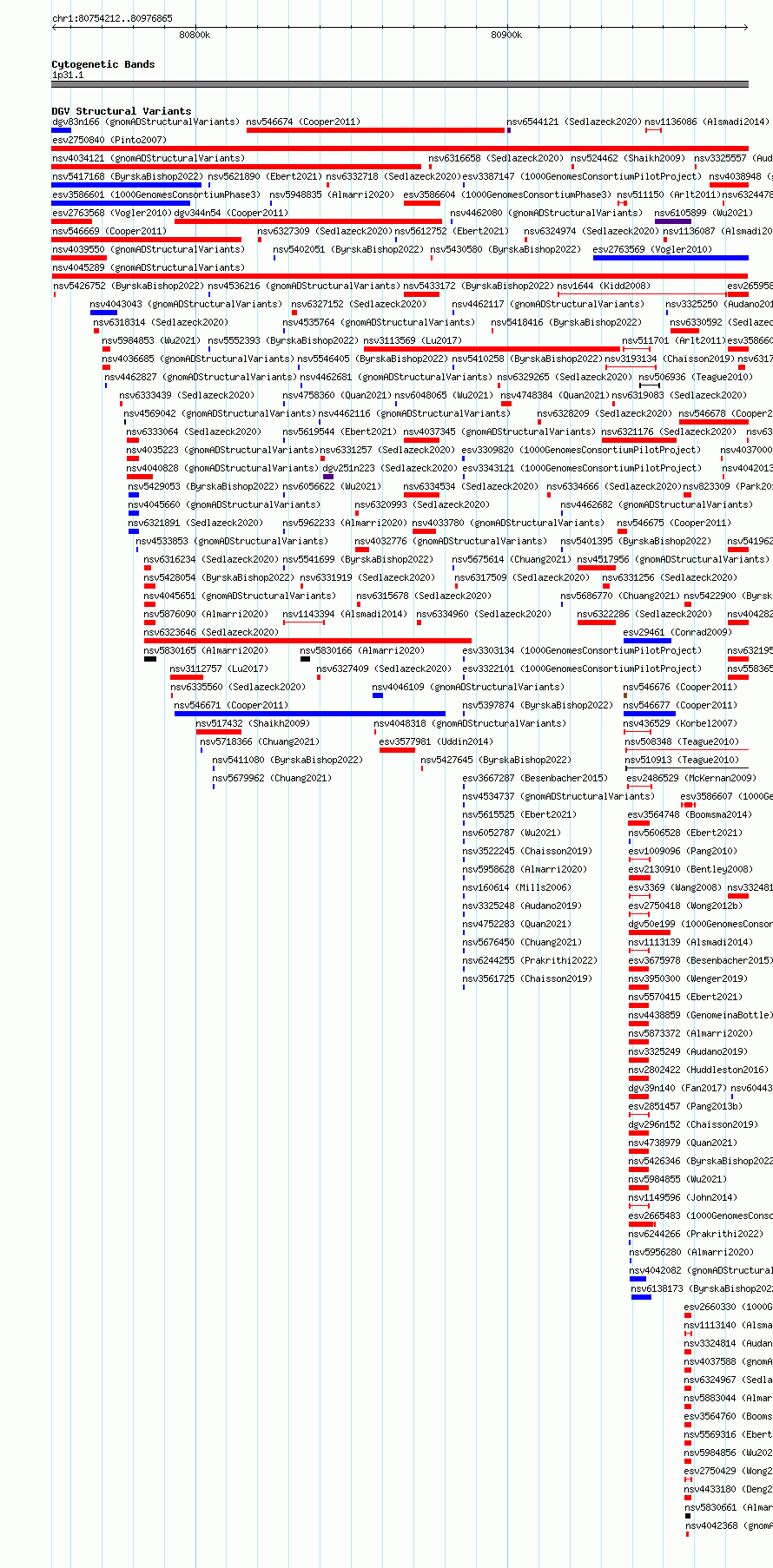This screenshot has width=773, height=1568.
Task: Click the red bar under dgv344n54 (Cooper2011)
Action: tap(308, 221)
